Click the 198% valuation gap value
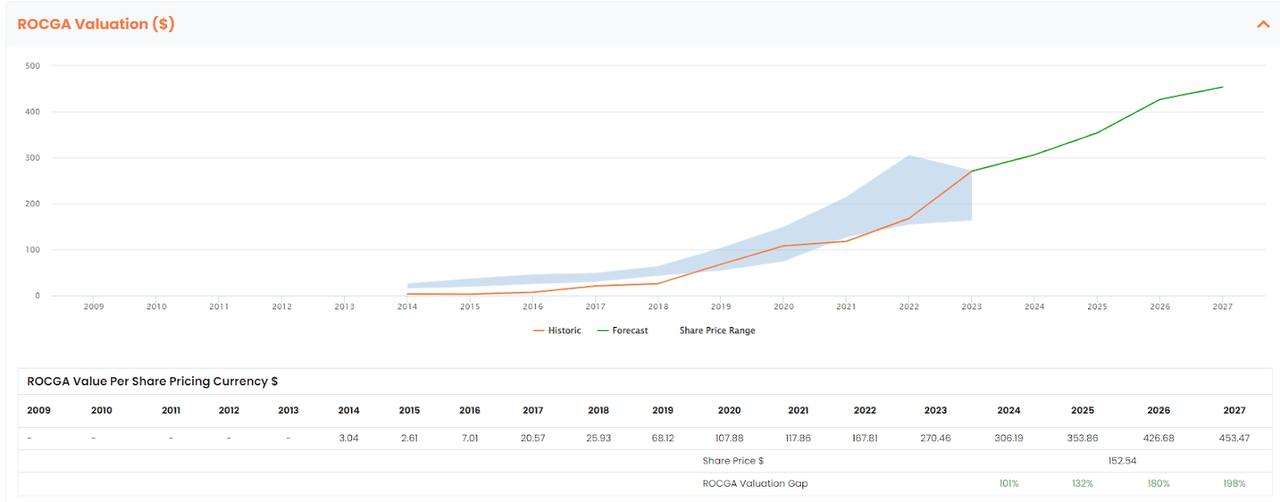Viewport: 1280px width, 502px height. [x=1232, y=484]
